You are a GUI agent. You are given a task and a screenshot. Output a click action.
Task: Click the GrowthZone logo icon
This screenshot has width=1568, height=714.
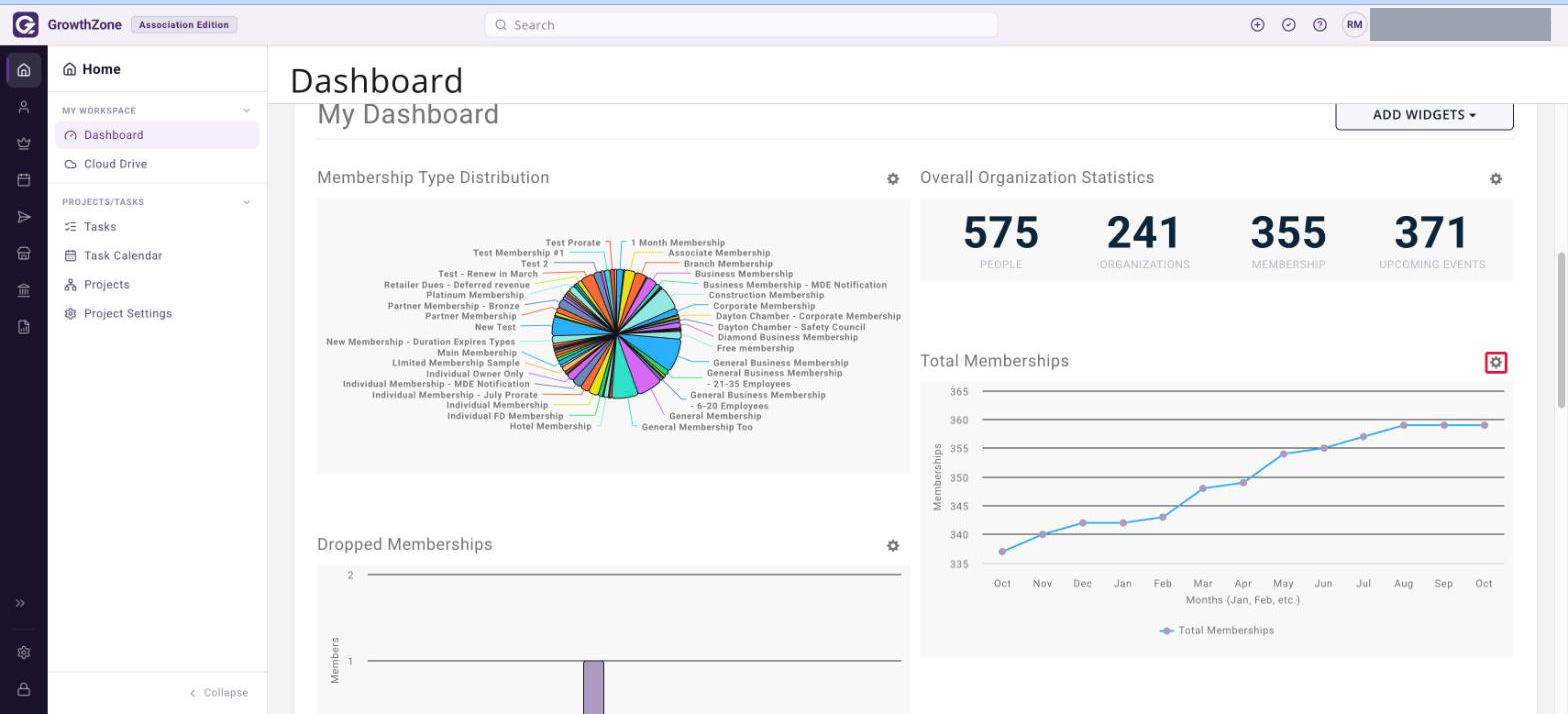tap(25, 25)
